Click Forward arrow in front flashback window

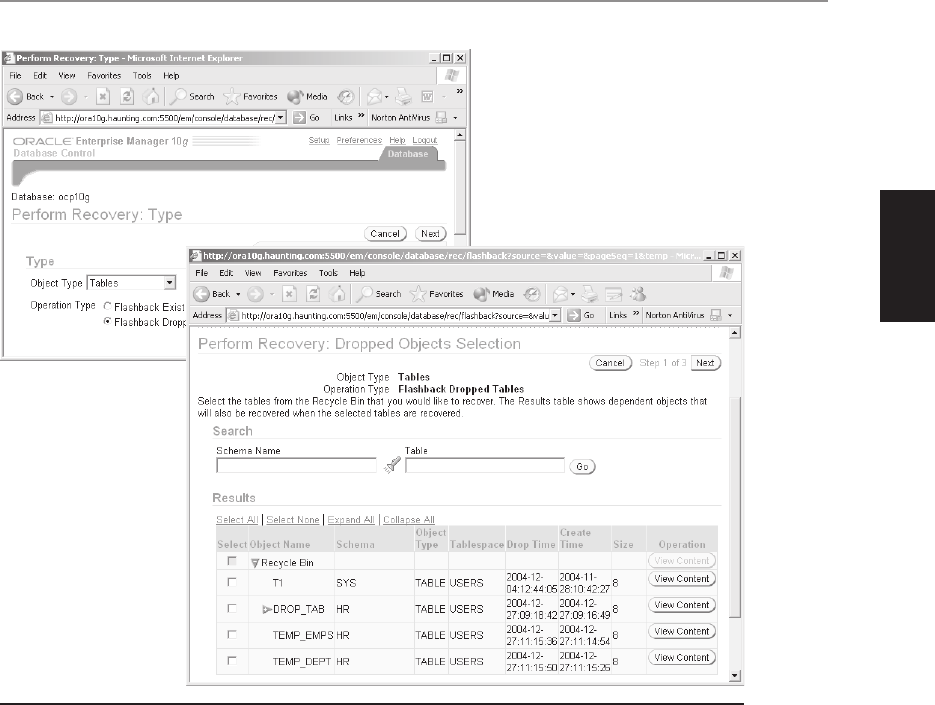[x=255, y=294]
